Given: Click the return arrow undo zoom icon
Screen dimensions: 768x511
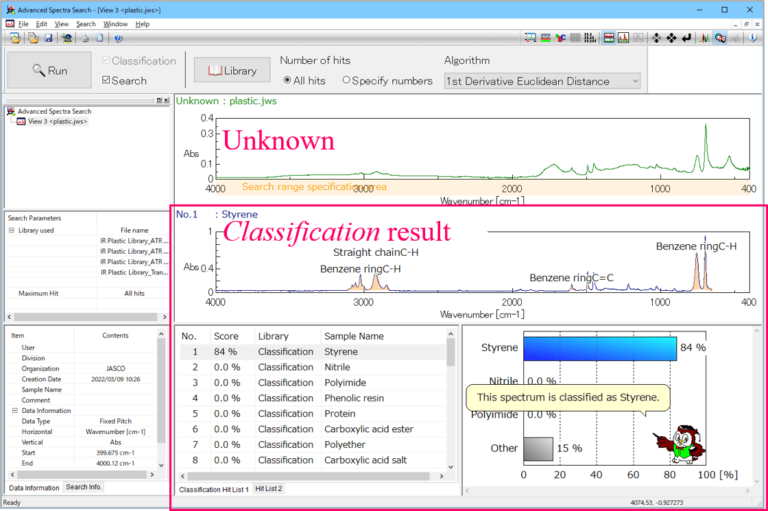Looking at the screenshot, I should pyautogui.click(x=686, y=38).
